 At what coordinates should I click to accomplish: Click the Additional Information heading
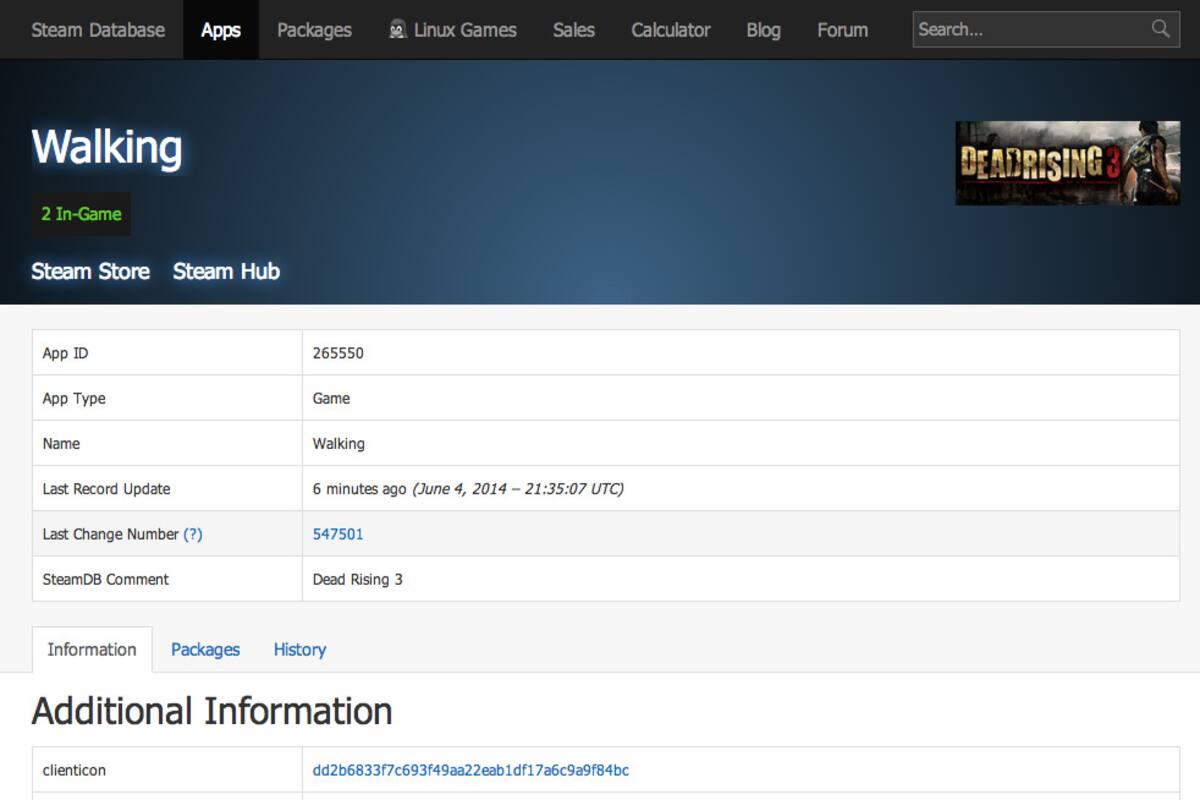212,711
